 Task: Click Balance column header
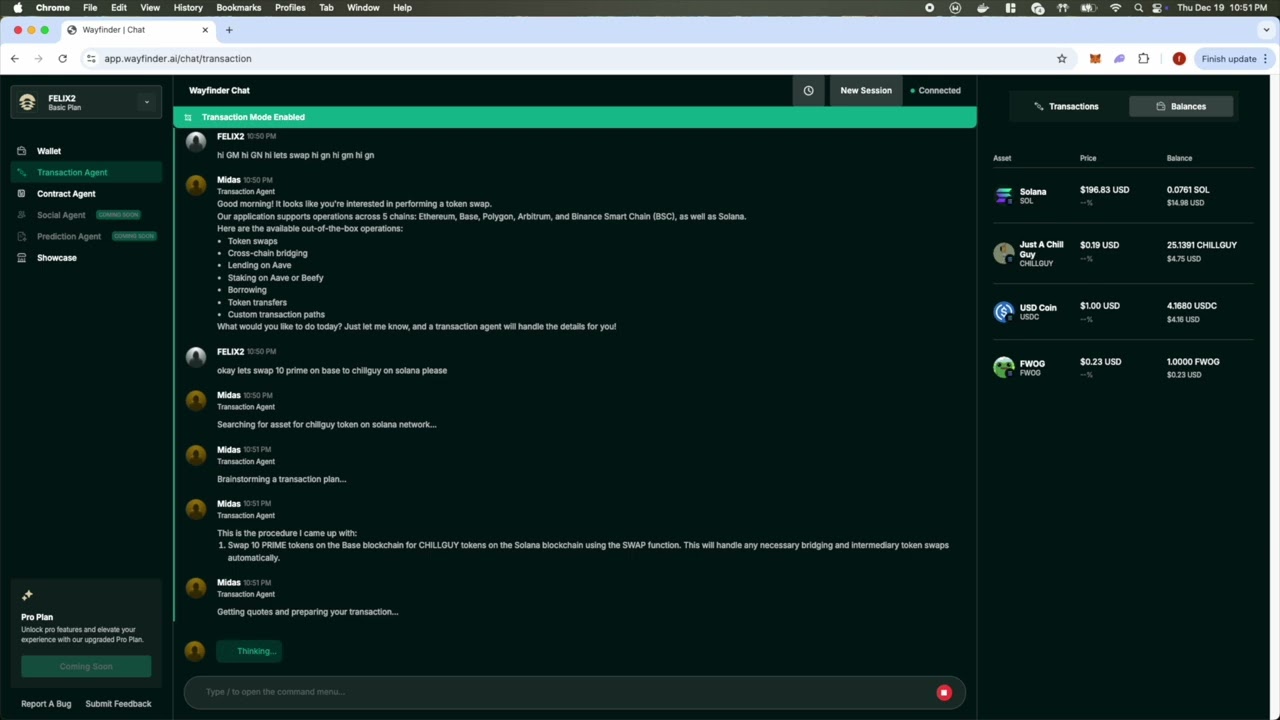click(x=1179, y=158)
